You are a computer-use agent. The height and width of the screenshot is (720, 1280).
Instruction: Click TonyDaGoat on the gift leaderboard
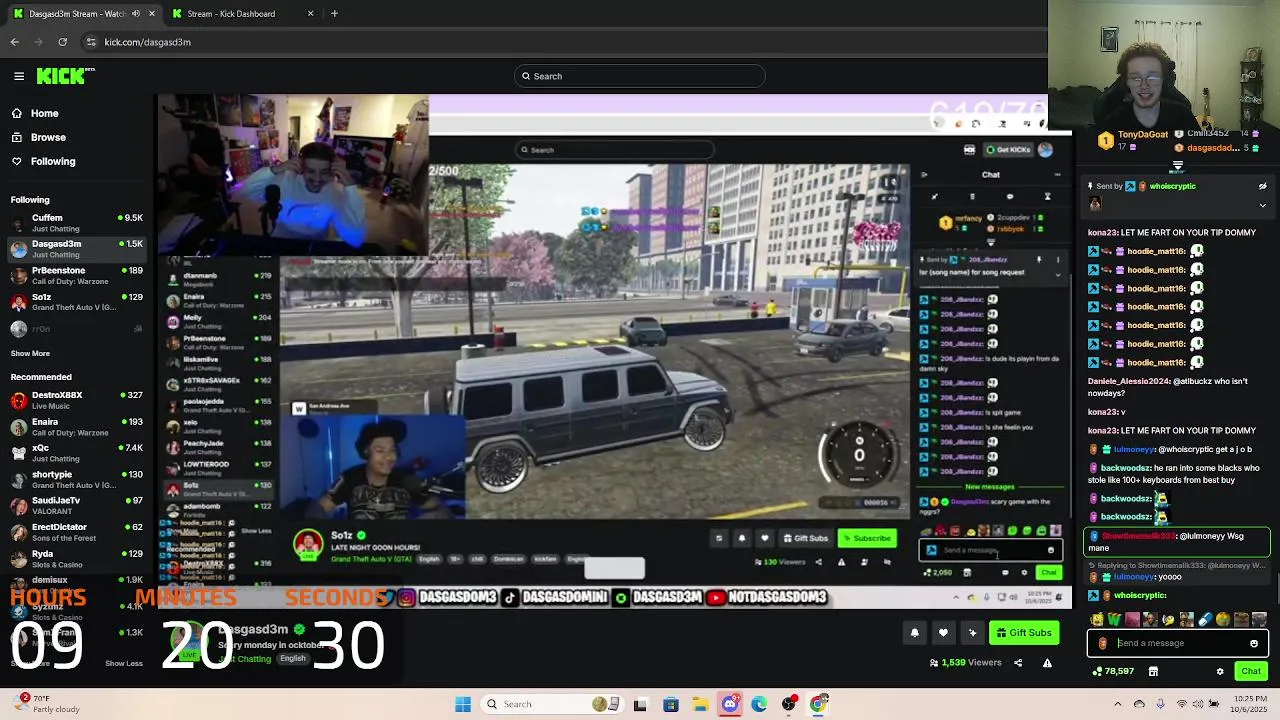[1144, 134]
